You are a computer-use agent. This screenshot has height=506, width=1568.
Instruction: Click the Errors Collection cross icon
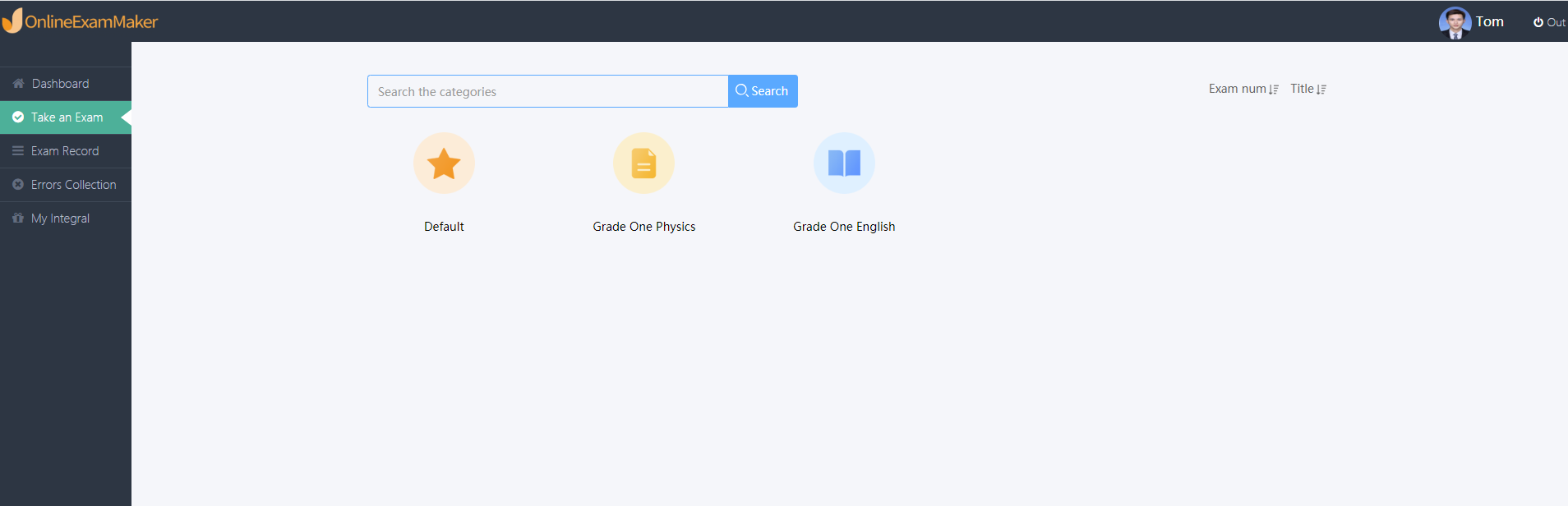(x=18, y=185)
